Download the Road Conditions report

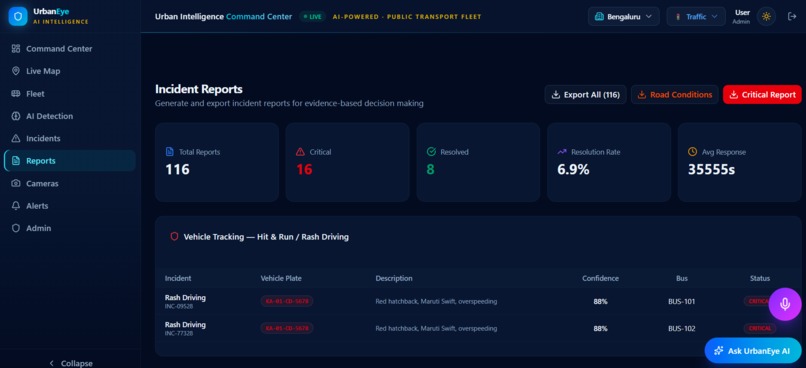click(674, 95)
